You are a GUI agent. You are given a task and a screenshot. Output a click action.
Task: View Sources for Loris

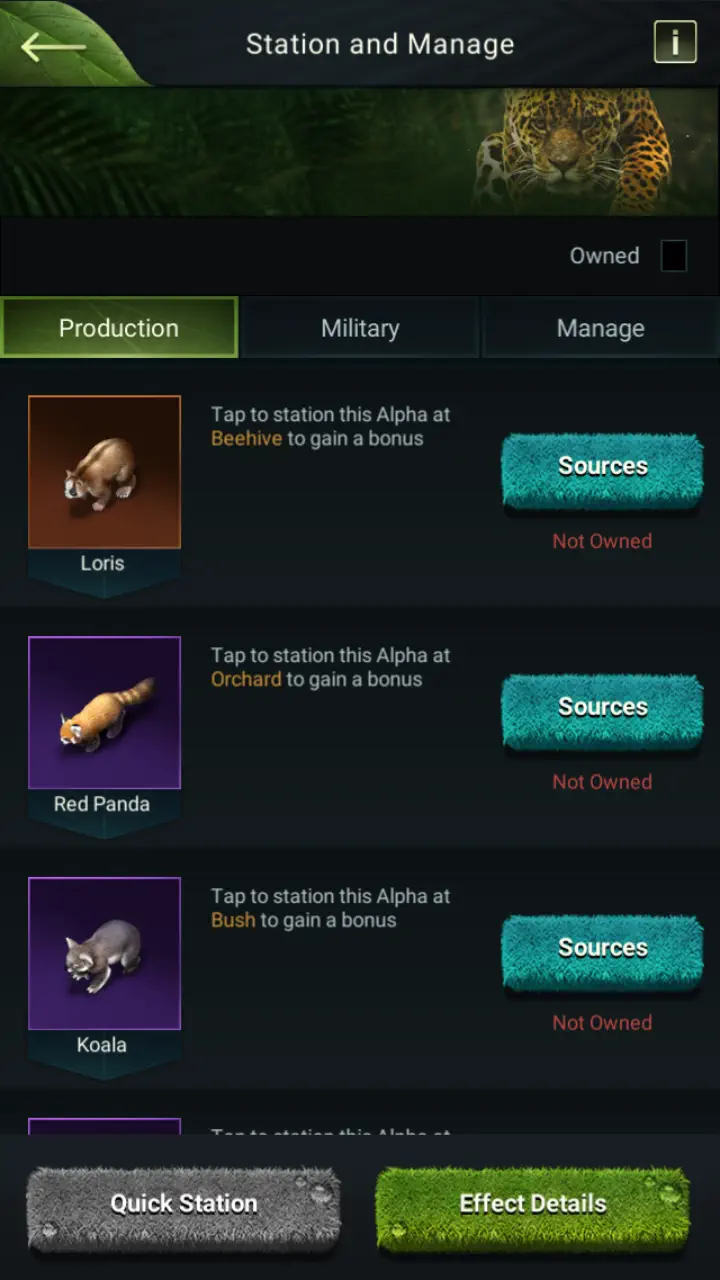(602, 467)
